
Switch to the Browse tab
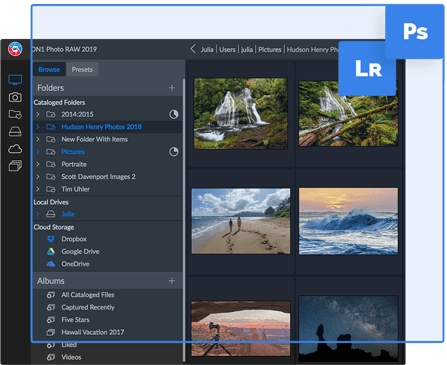(x=49, y=69)
